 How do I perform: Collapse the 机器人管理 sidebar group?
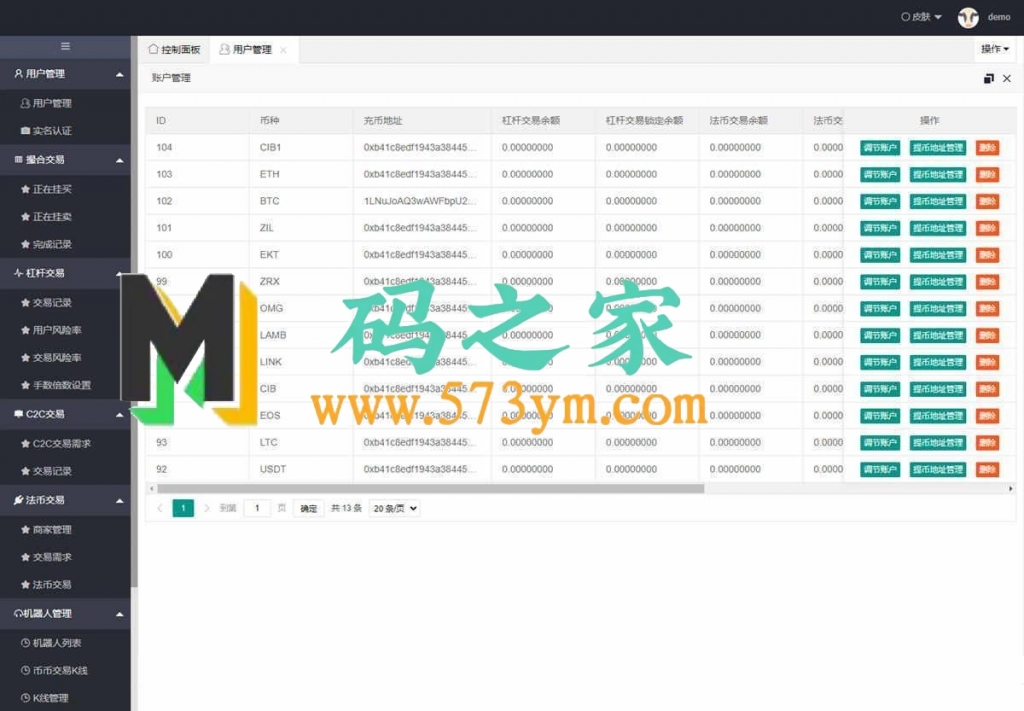coord(120,614)
